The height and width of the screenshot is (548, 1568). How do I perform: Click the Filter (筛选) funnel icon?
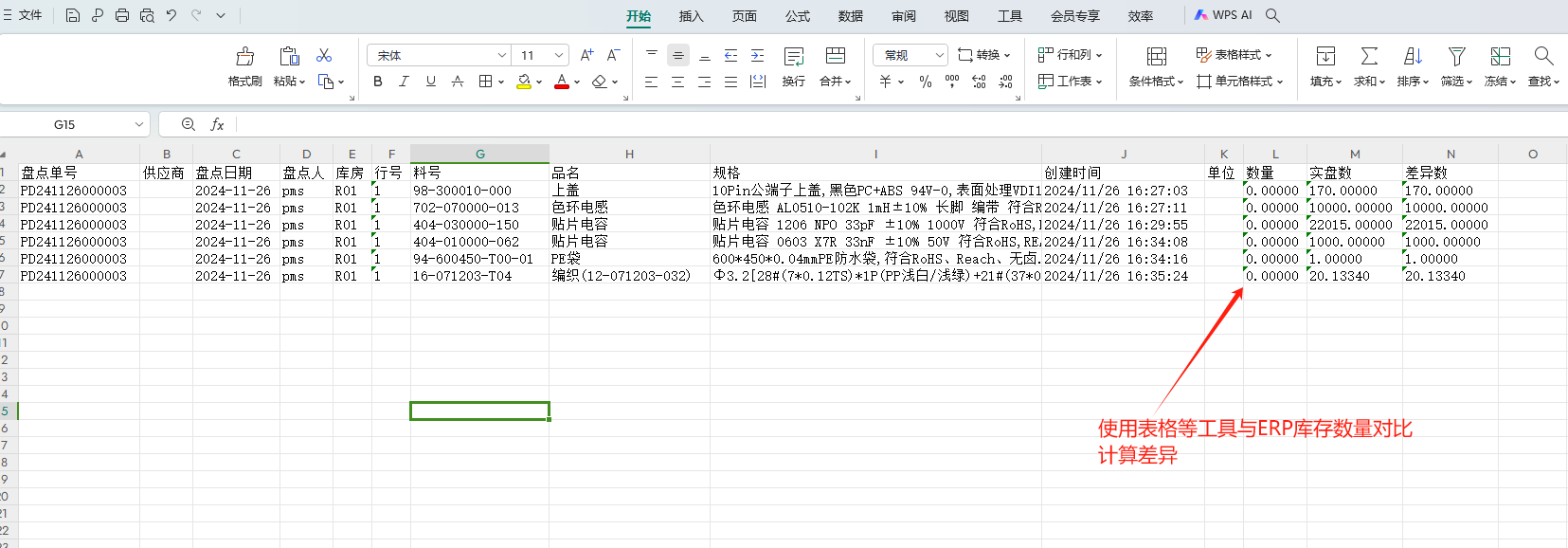[x=1456, y=57]
